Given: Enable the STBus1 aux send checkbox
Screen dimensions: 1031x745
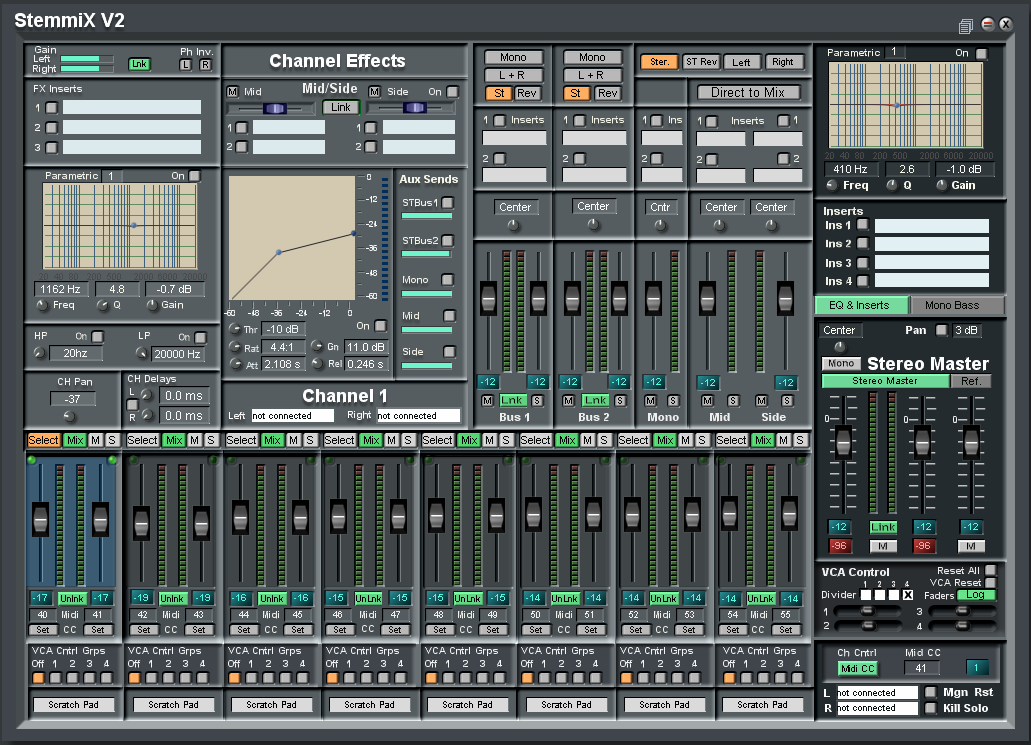Looking at the screenshot, I should point(448,203).
